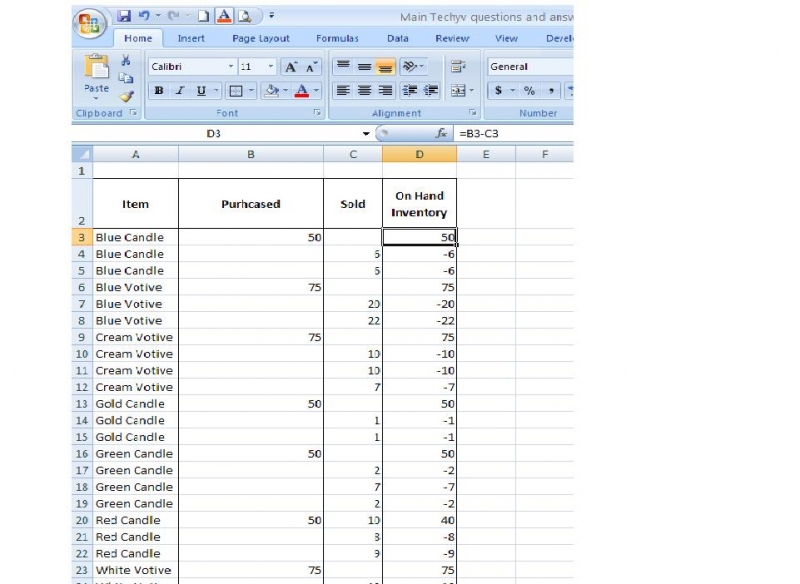Apply Italic formatting
Screen dimensions: 800x584
click(180, 91)
